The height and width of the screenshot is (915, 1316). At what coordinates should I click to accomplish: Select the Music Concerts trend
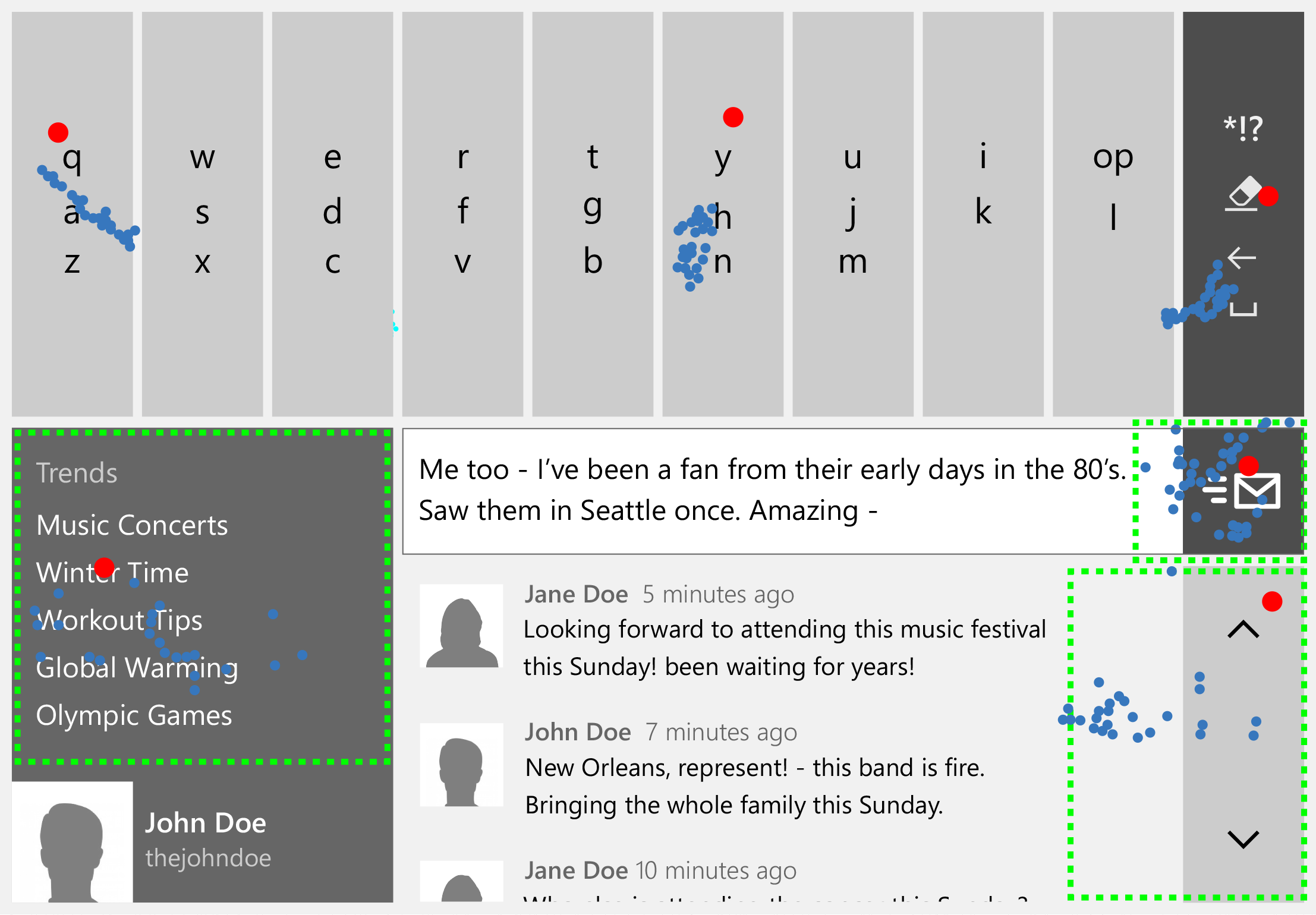[x=132, y=525]
